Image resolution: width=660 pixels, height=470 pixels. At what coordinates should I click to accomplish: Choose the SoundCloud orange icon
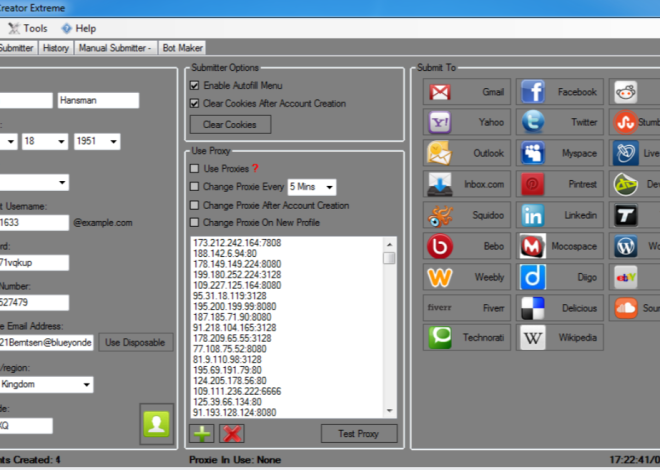[x=626, y=308]
